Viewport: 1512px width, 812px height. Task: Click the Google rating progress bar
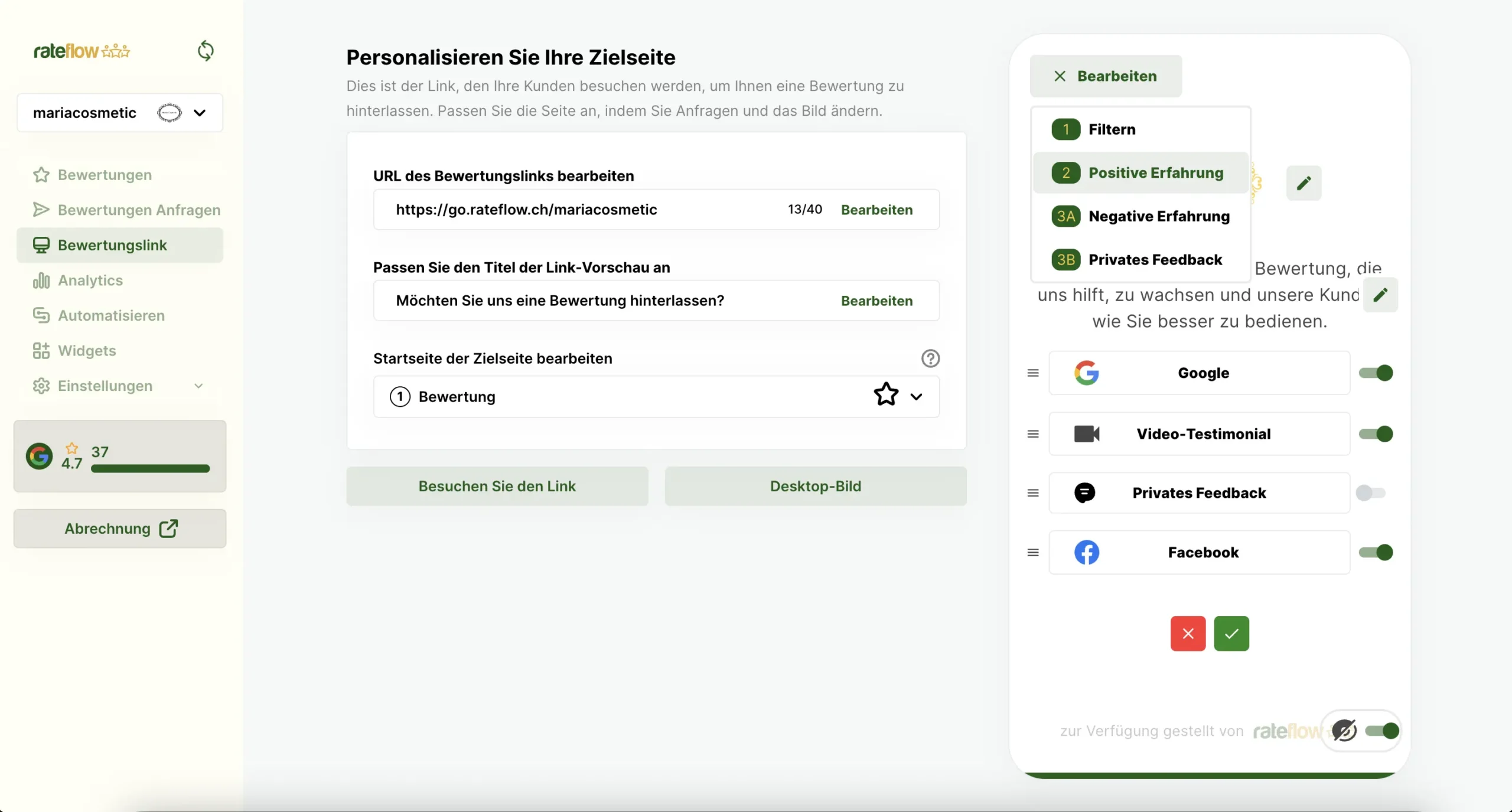pyautogui.click(x=150, y=469)
